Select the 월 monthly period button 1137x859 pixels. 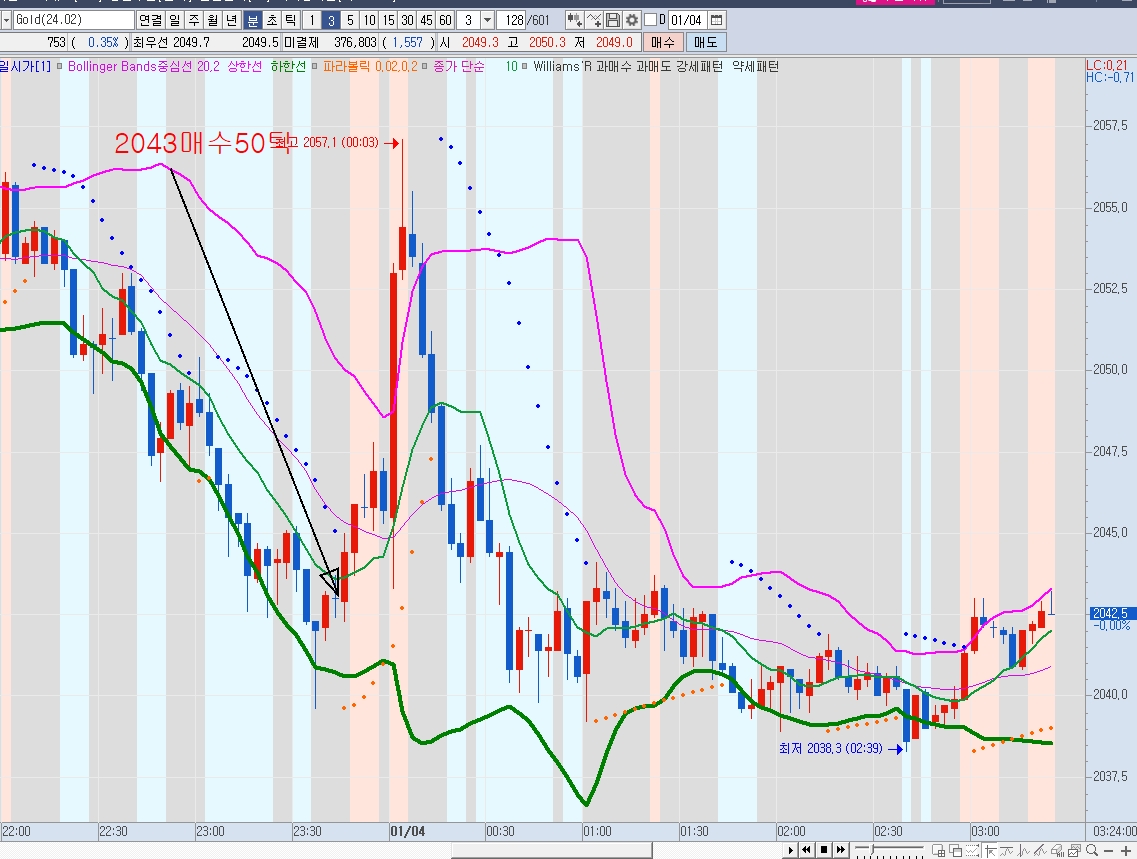213,20
